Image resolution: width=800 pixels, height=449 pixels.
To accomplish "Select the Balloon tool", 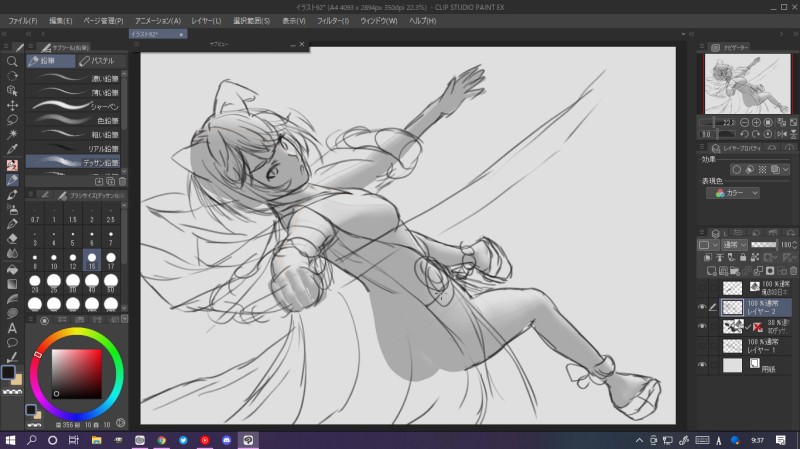I will [12, 343].
